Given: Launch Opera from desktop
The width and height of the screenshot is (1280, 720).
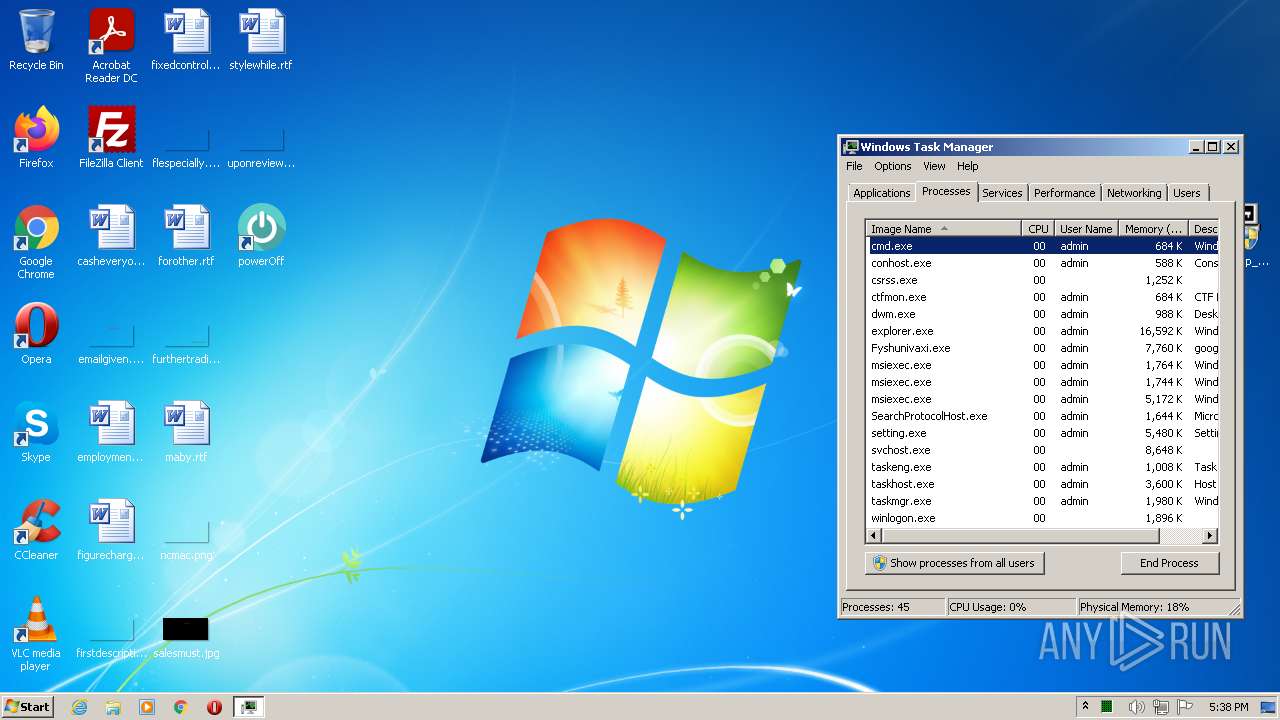Looking at the screenshot, I should click(x=36, y=334).
